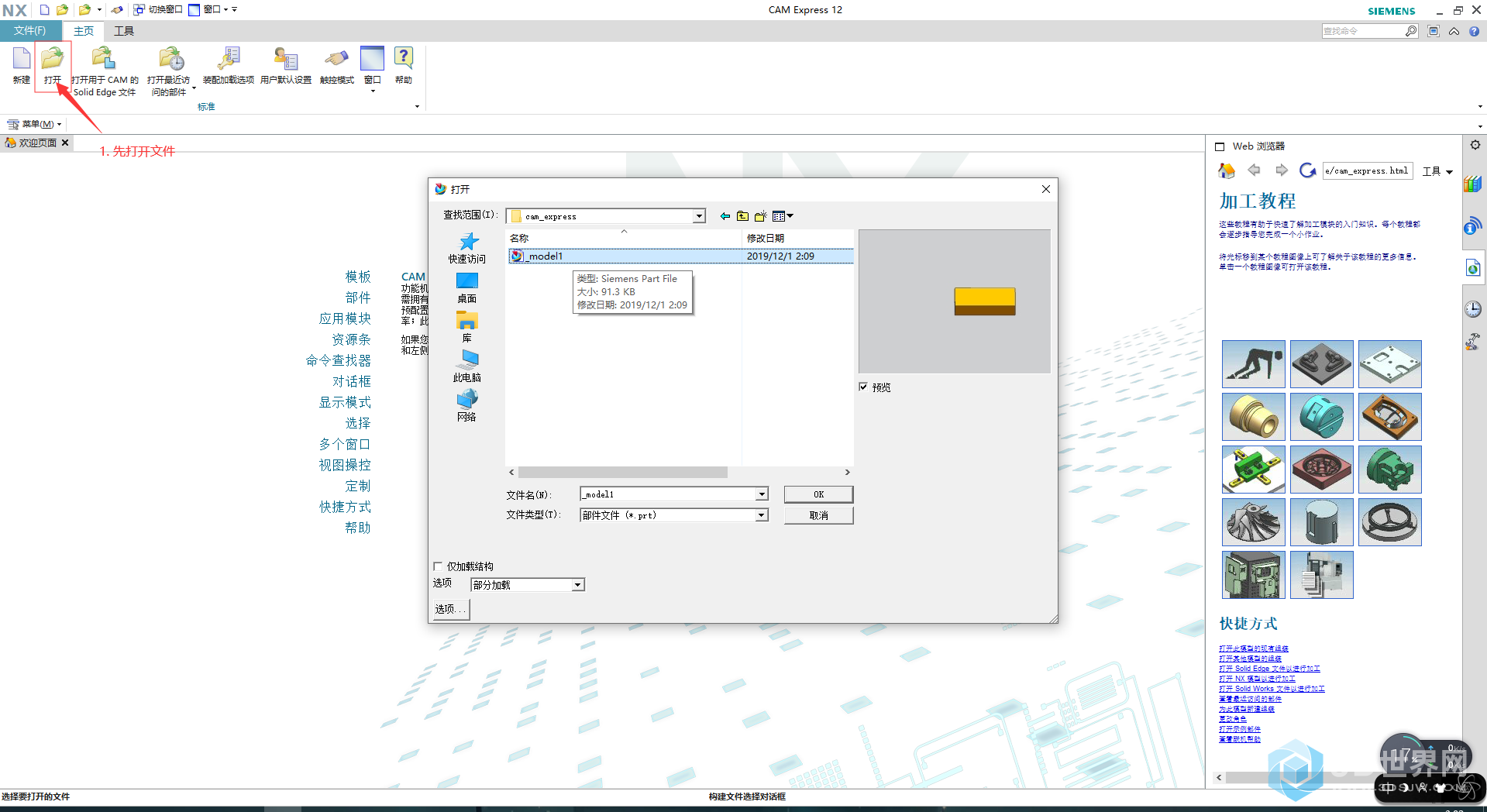Close the 欢迎页面 tab
This screenshot has width=1487, height=812.
pos(65,143)
